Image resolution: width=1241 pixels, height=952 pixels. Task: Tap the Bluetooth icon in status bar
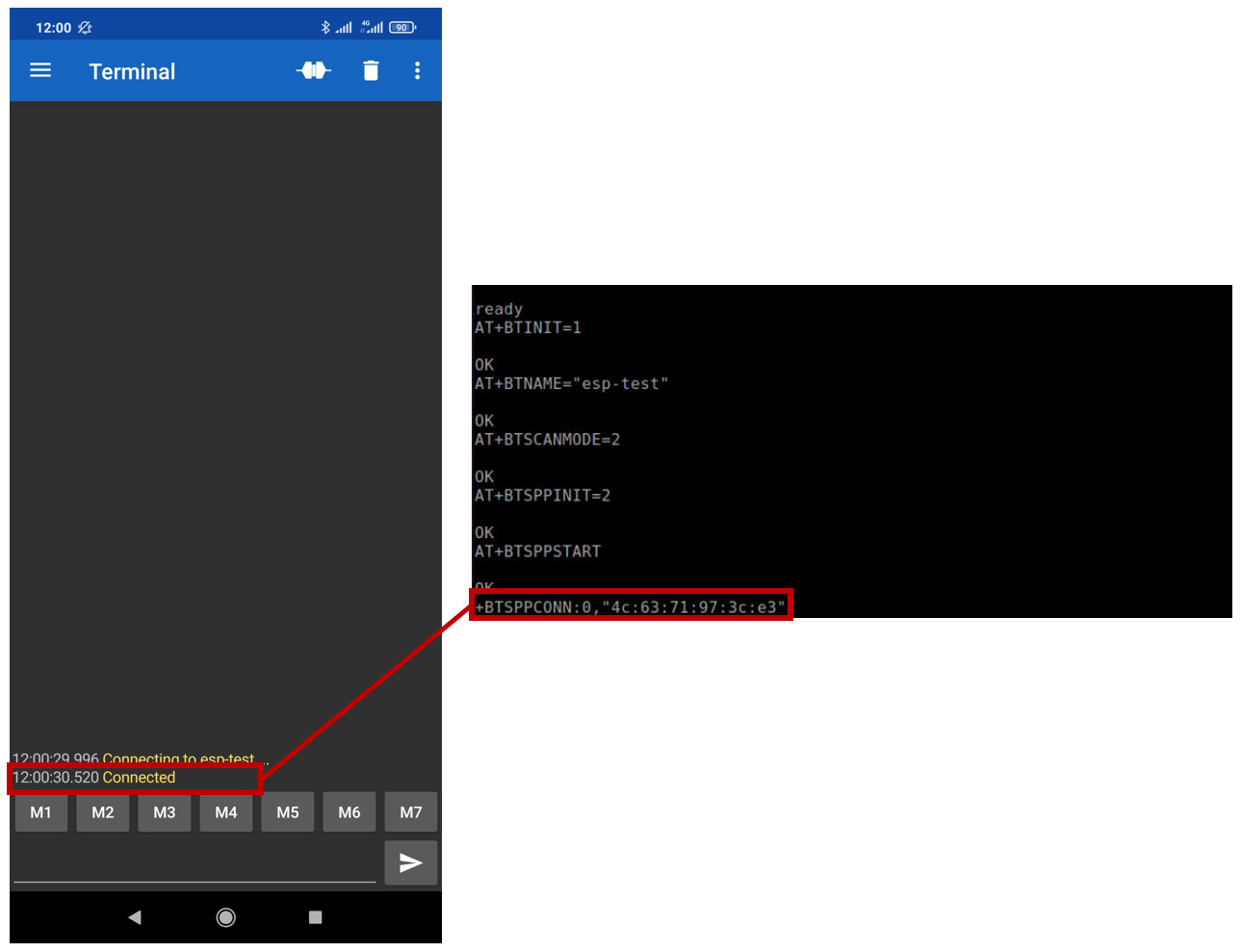tap(325, 27)
